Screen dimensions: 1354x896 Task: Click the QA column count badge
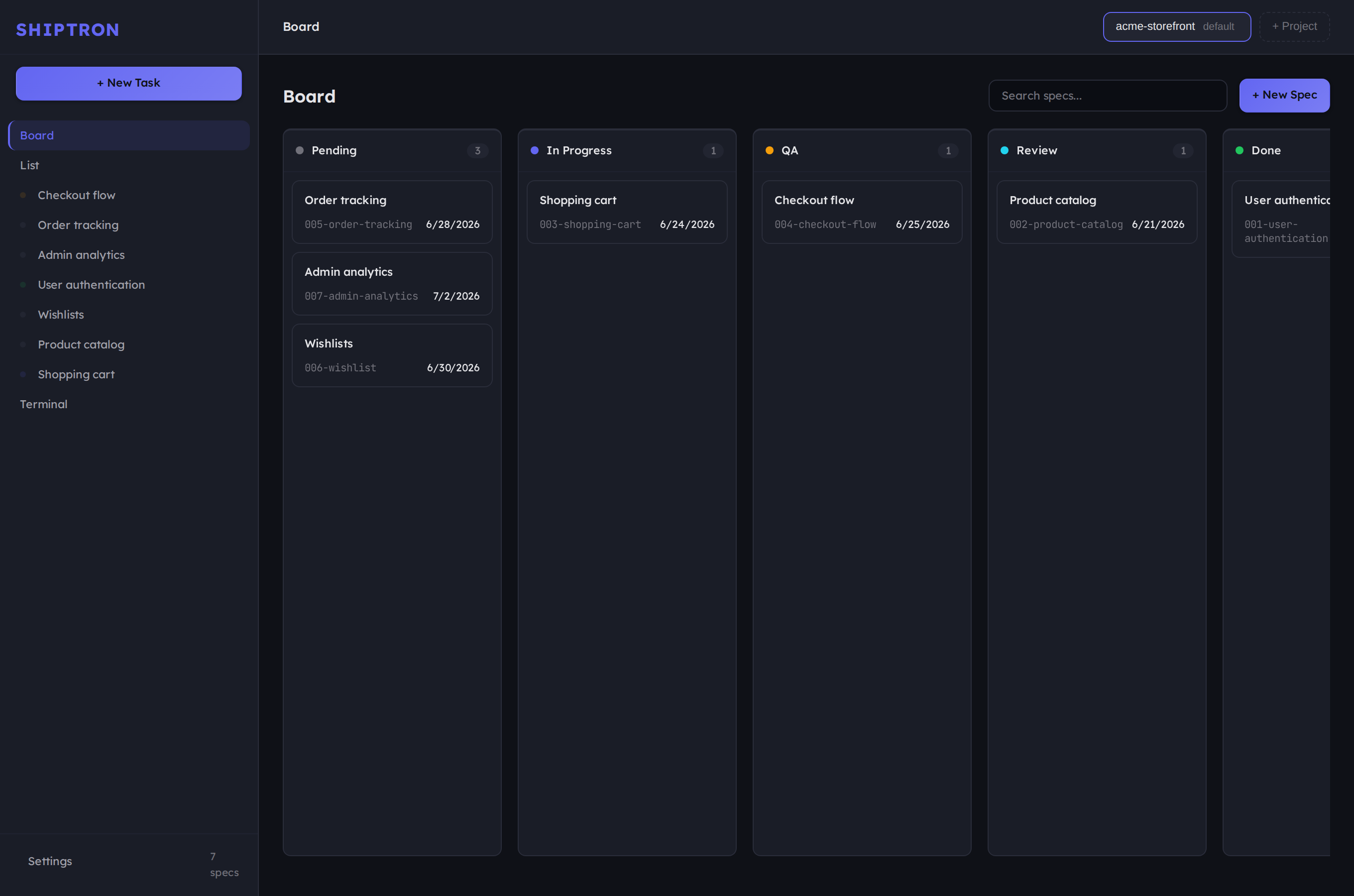[x=948, y=151]
